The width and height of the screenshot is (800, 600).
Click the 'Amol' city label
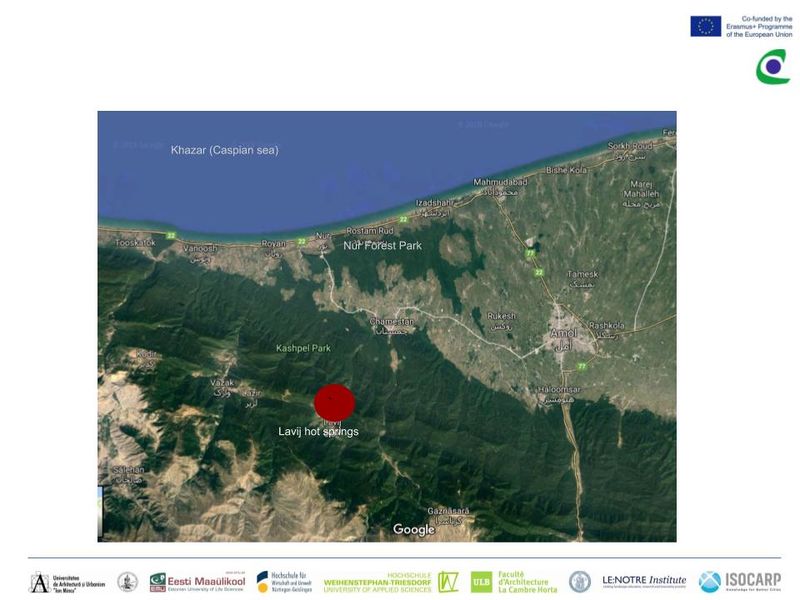tap(564, 333)
